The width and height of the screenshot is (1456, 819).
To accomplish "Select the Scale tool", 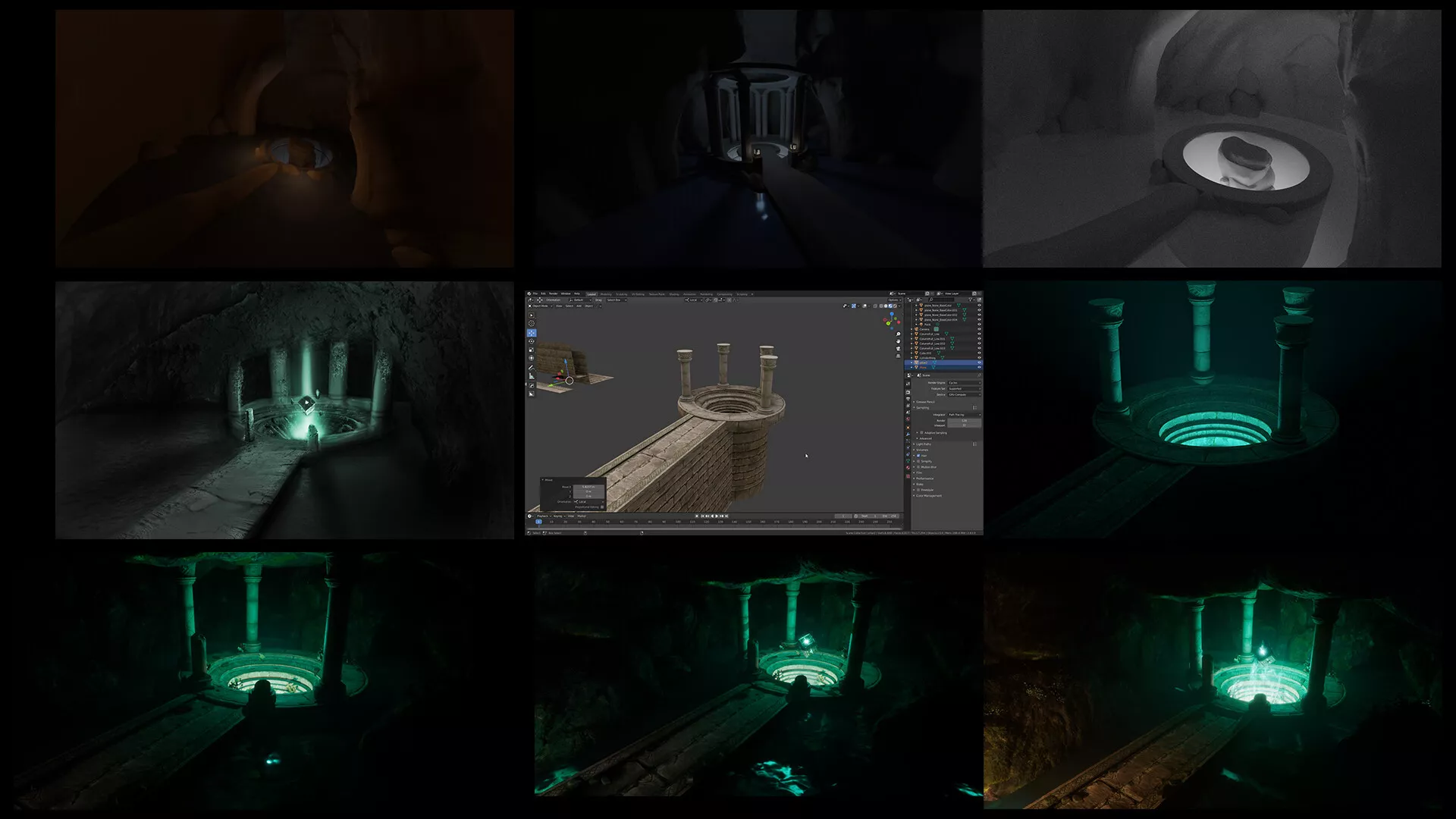I will 532,350.
